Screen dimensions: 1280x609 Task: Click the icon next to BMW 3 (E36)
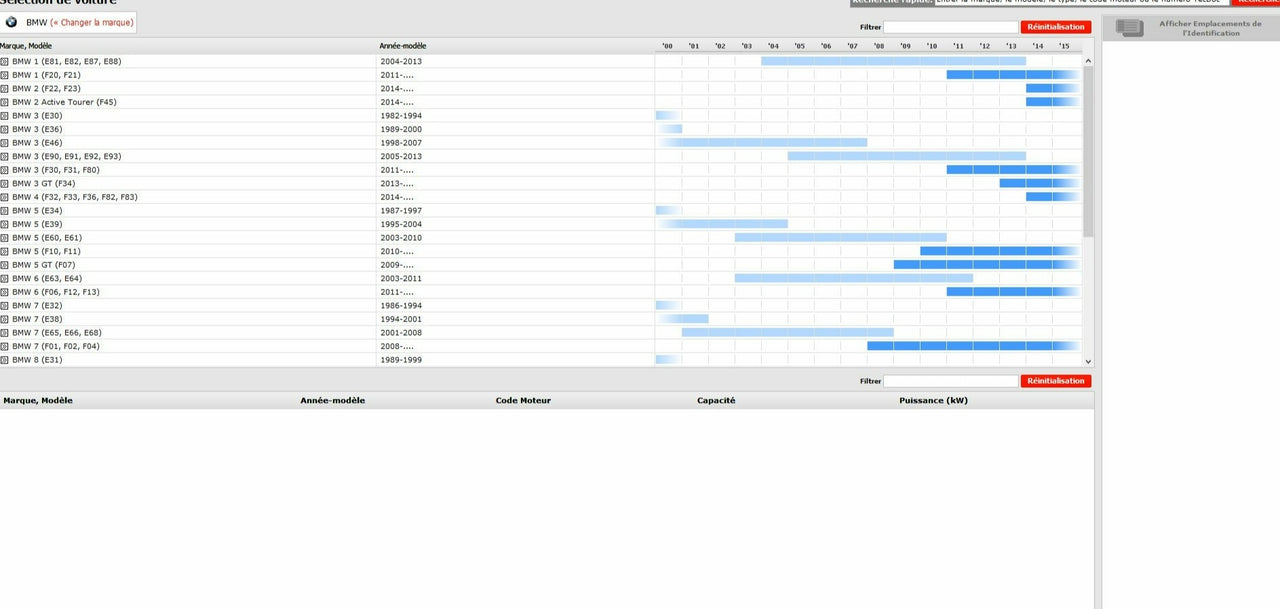point(4,129)
